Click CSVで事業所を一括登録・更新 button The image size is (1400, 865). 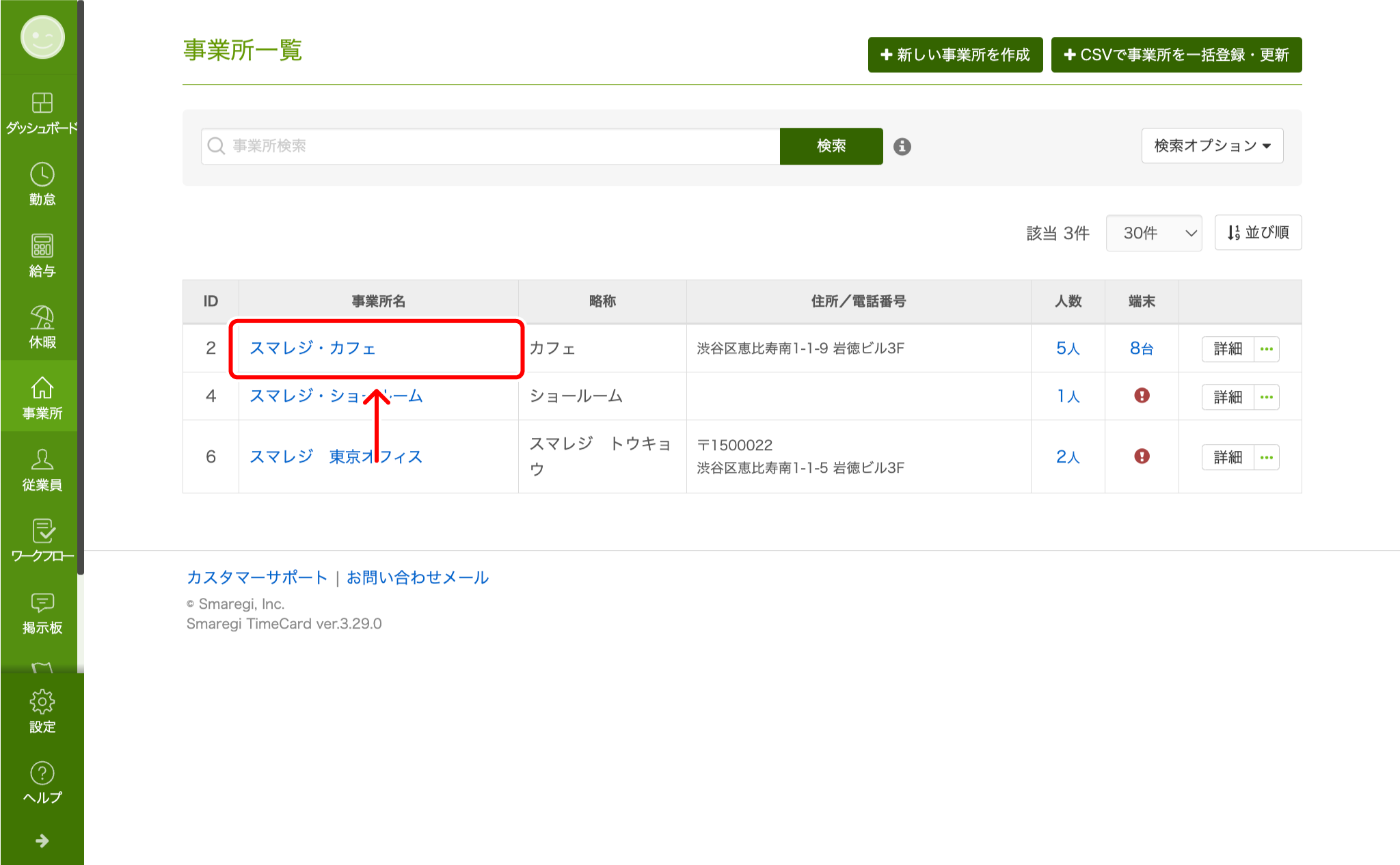coord(1176,55)
